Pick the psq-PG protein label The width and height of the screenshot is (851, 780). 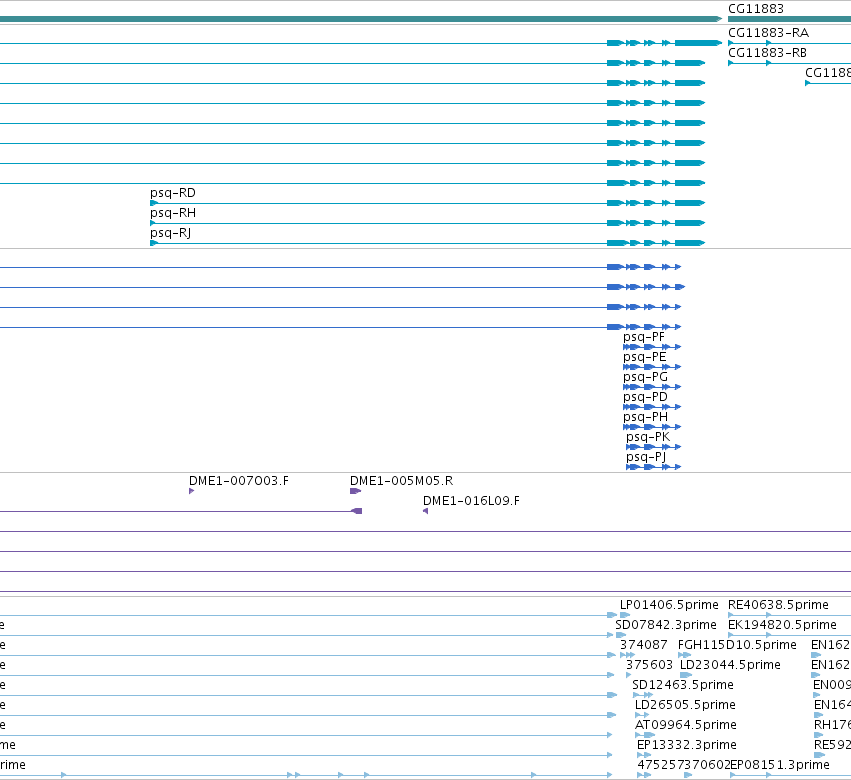coord(645,377)
